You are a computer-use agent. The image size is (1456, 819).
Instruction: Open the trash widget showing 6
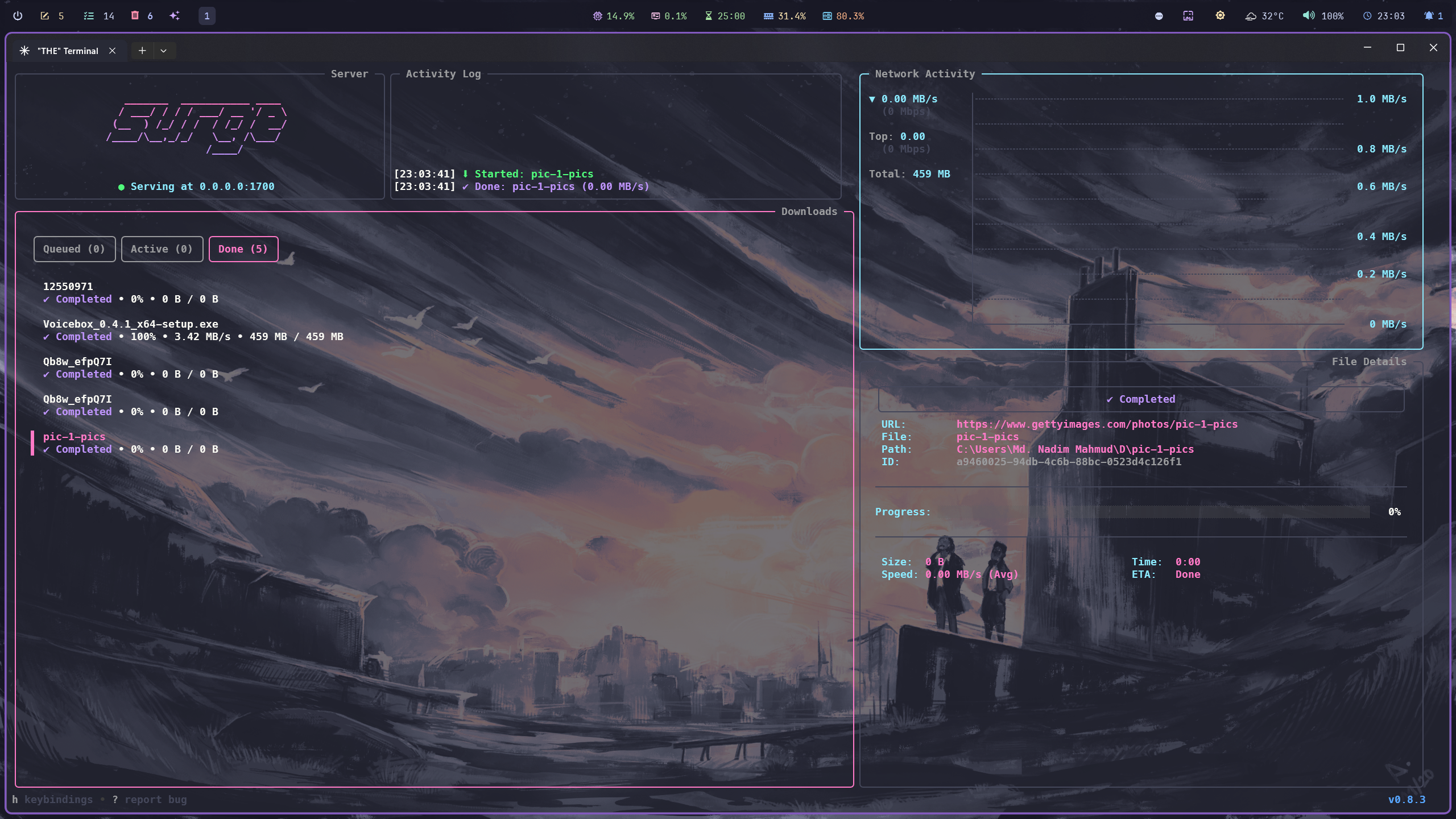coord(142,16)
